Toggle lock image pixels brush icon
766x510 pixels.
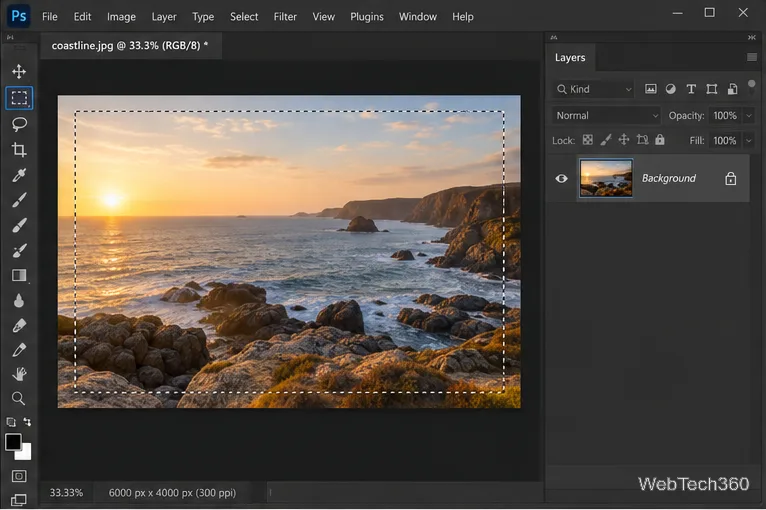[606, 140]
